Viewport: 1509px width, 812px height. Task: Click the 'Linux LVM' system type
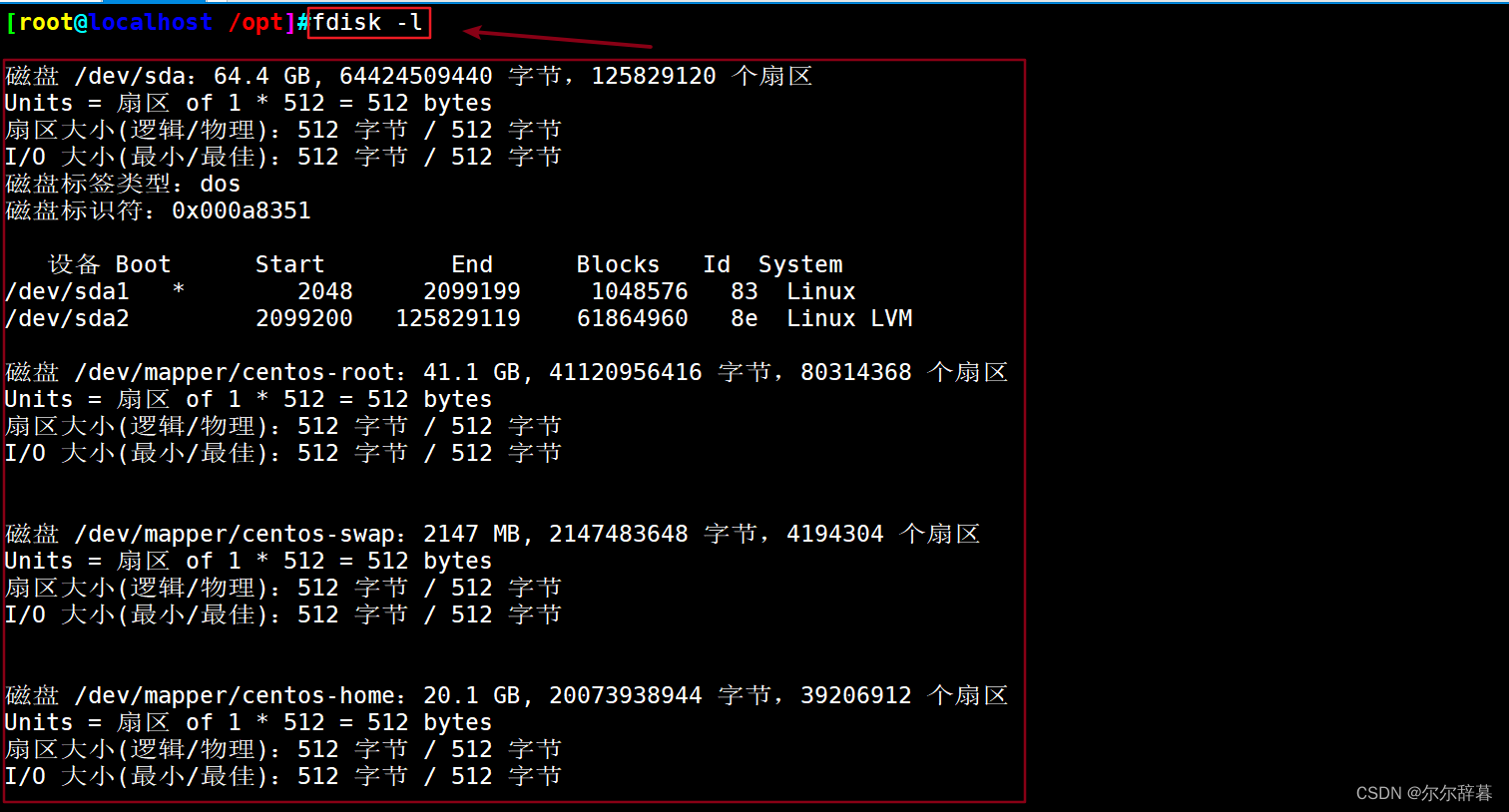(x=849, y=318)
